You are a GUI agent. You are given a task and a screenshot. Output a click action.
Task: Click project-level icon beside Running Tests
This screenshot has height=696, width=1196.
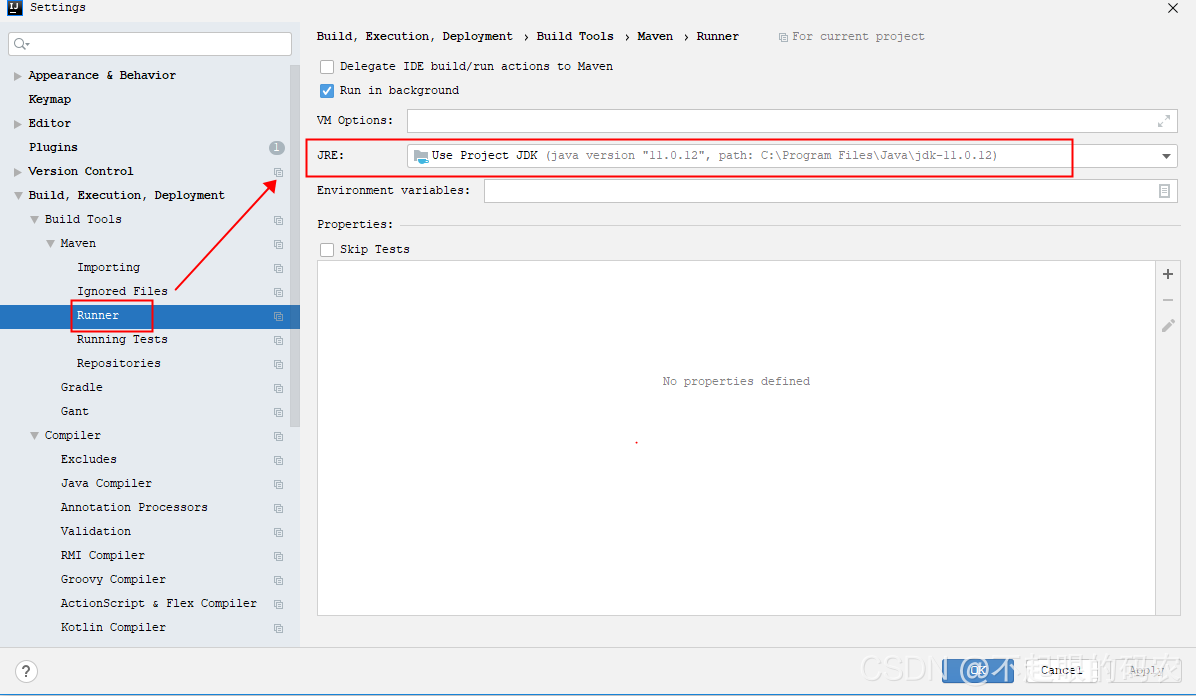278,340
